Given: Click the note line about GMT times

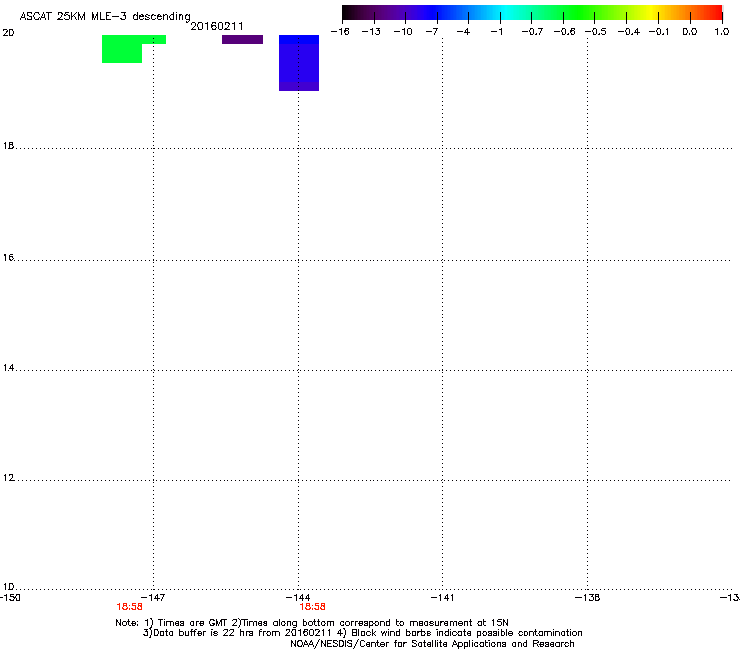Looking at the screenshot, I should (x=312, y=623).
